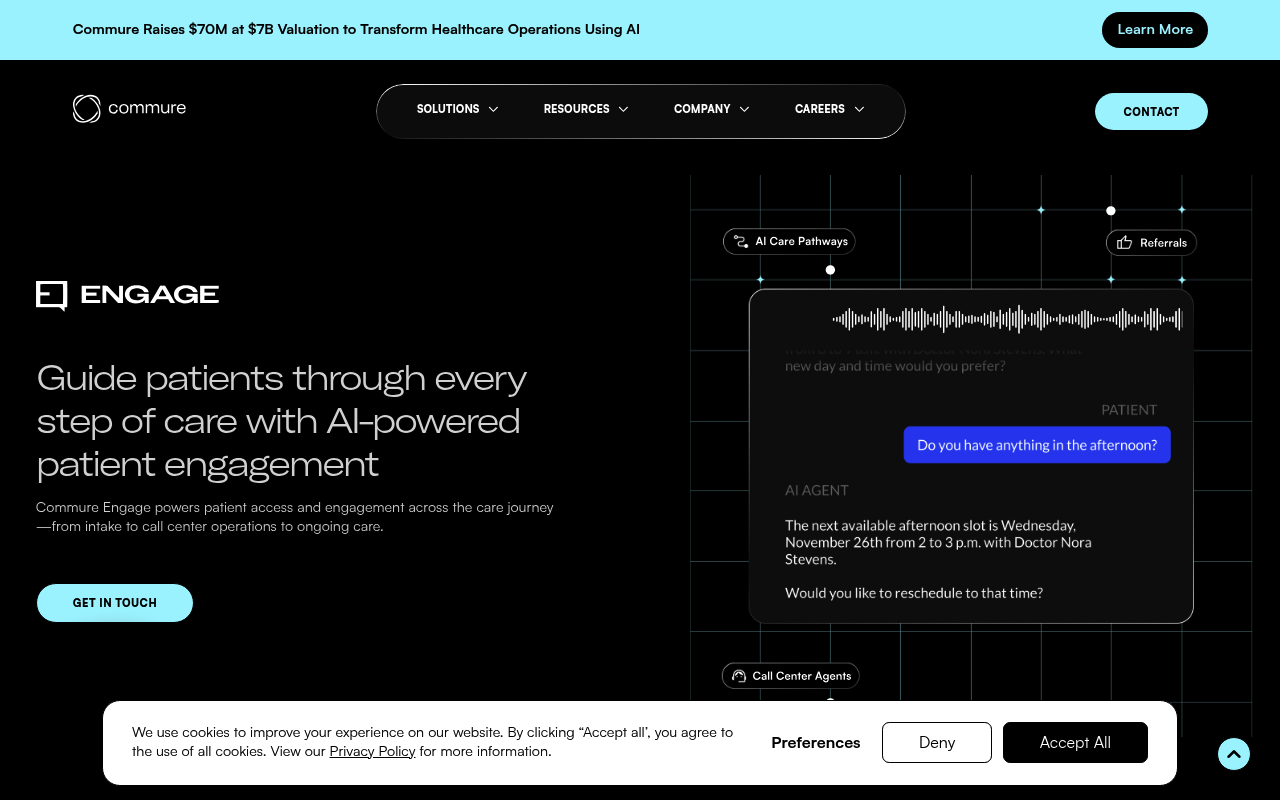Click the scroll-to-top arrow button

(1234, 754)
